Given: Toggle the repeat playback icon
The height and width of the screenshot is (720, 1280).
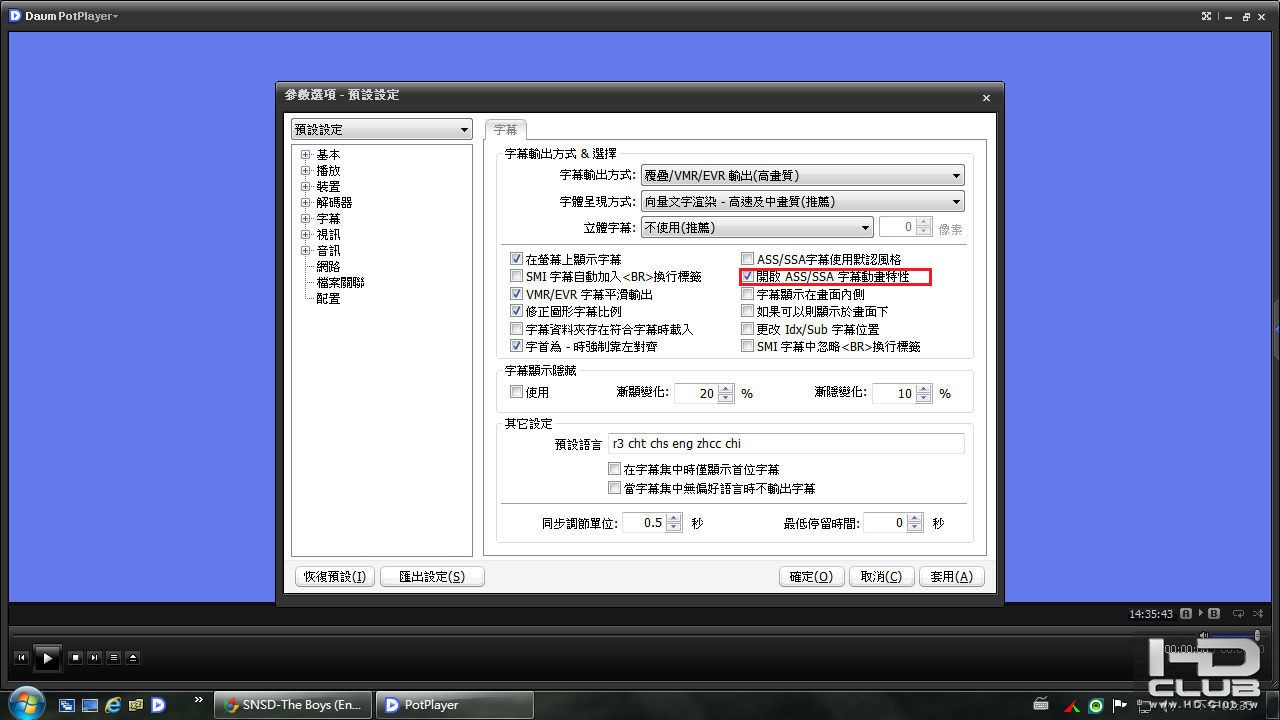Looking at the screenshot, I should pyautogui.click(x=1238, y=614).
